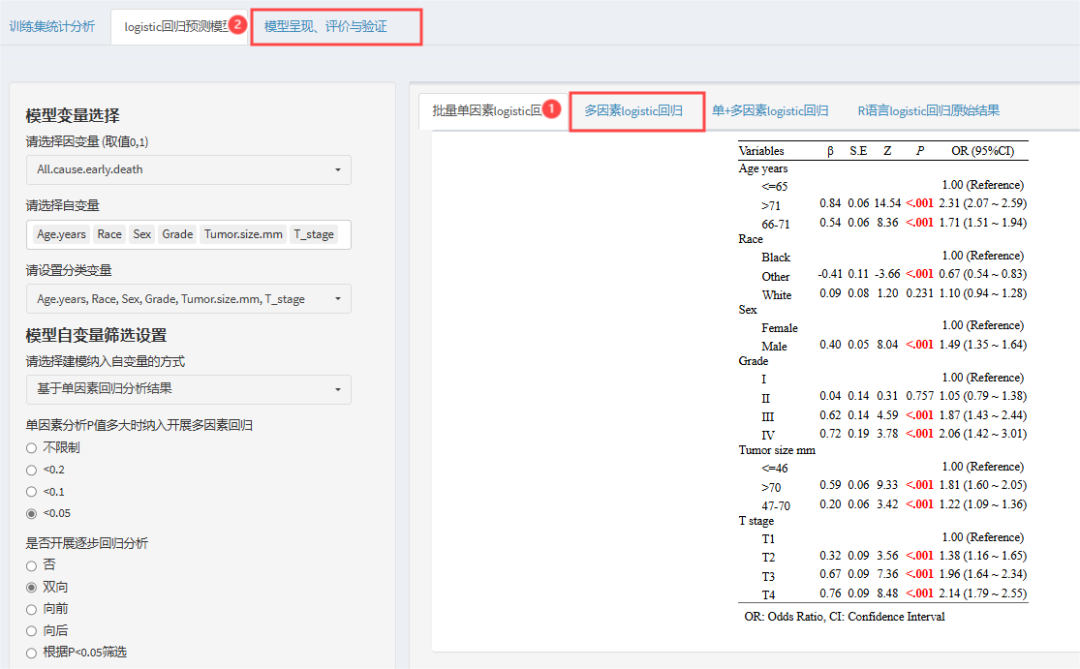Expand the 基于单因素回归分析结果 dropdown
Viewport: 1080px width, 669px height.
click(x=188, y=388)
